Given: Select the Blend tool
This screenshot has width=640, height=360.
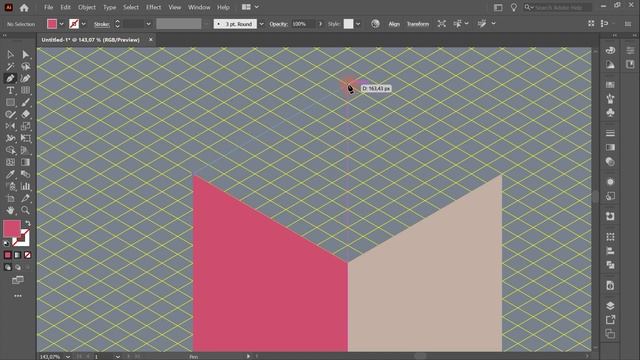Looking at the screenshot, I should 25,174.
